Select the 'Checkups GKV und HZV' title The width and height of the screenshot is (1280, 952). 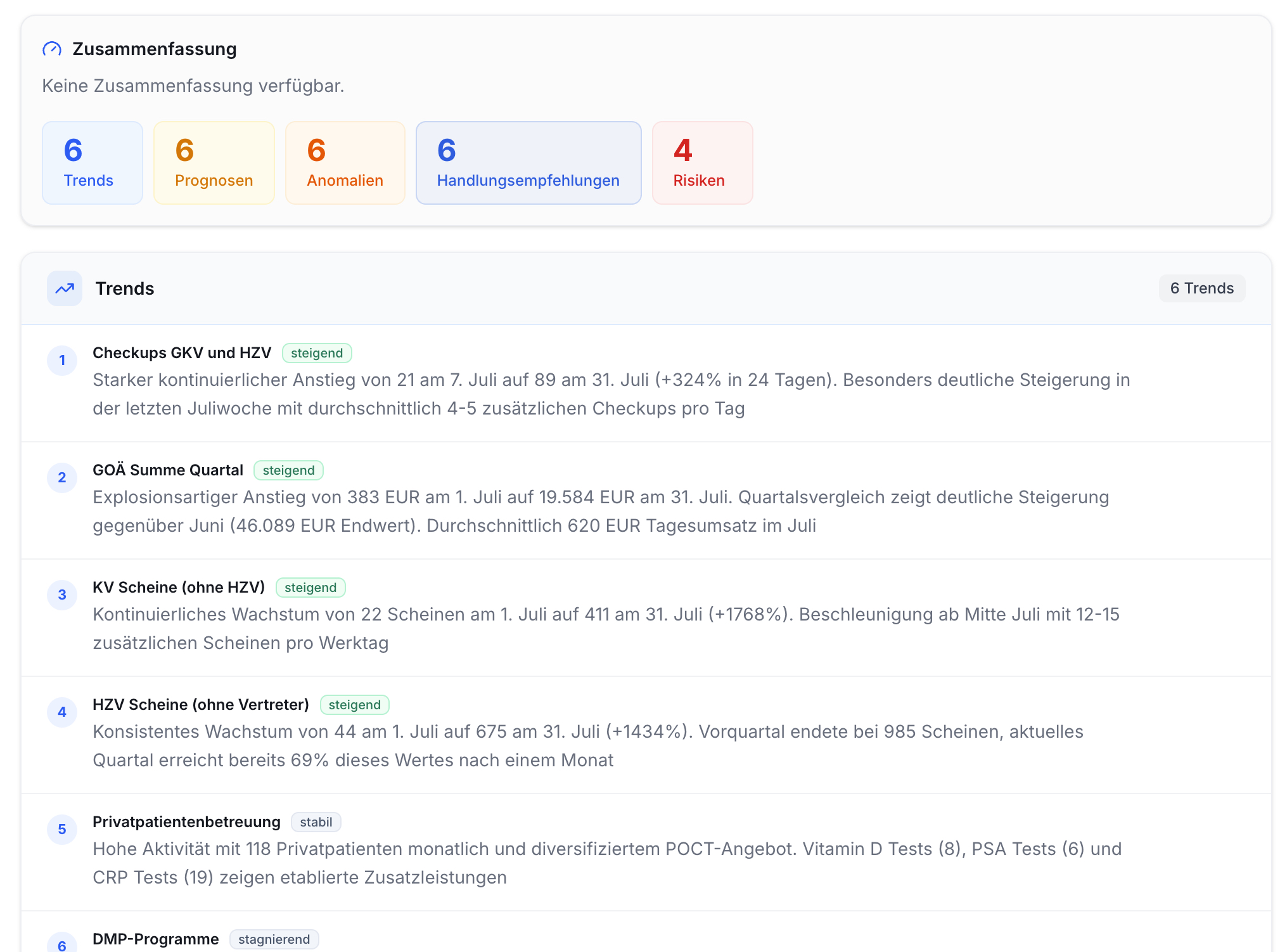coord(182,353)
